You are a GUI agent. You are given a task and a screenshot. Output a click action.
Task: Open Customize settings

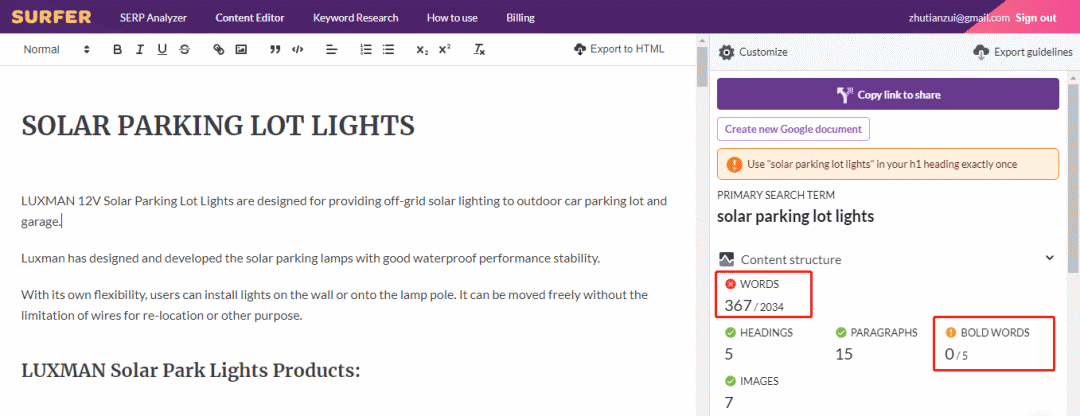[x=753, y=52]
